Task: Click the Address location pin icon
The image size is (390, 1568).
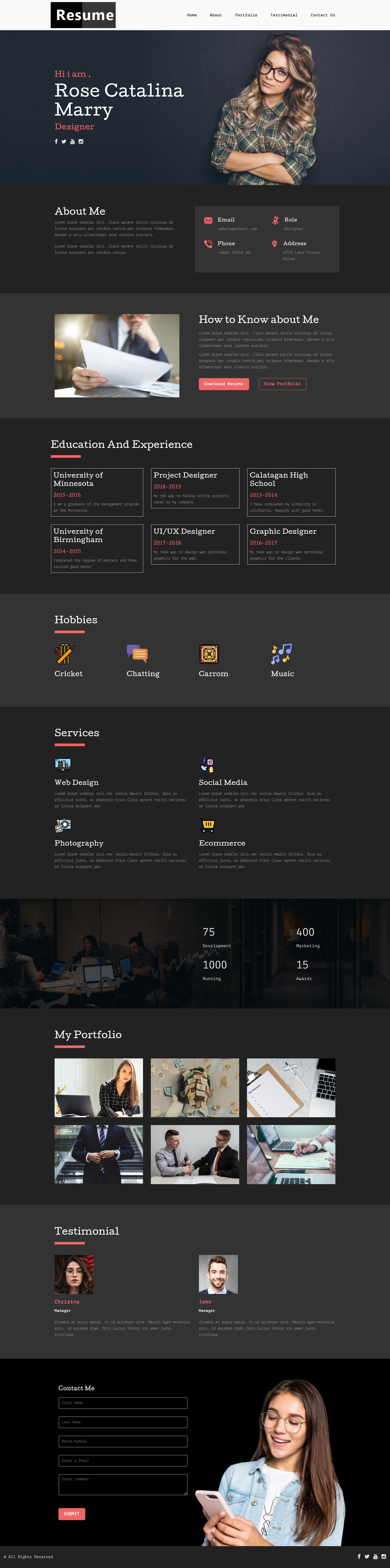Action: click(274, 244)
